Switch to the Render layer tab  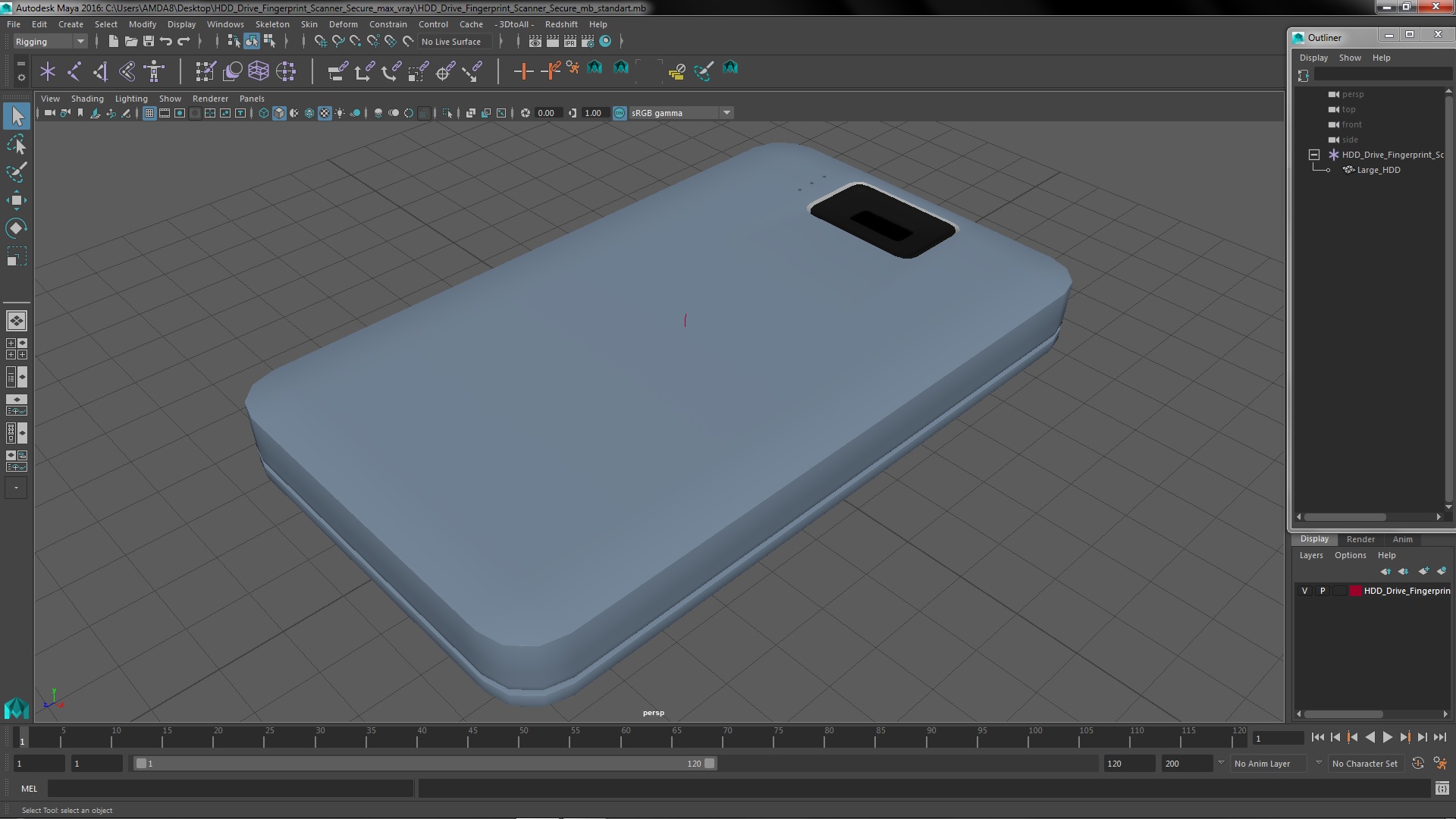point(1360,539)
